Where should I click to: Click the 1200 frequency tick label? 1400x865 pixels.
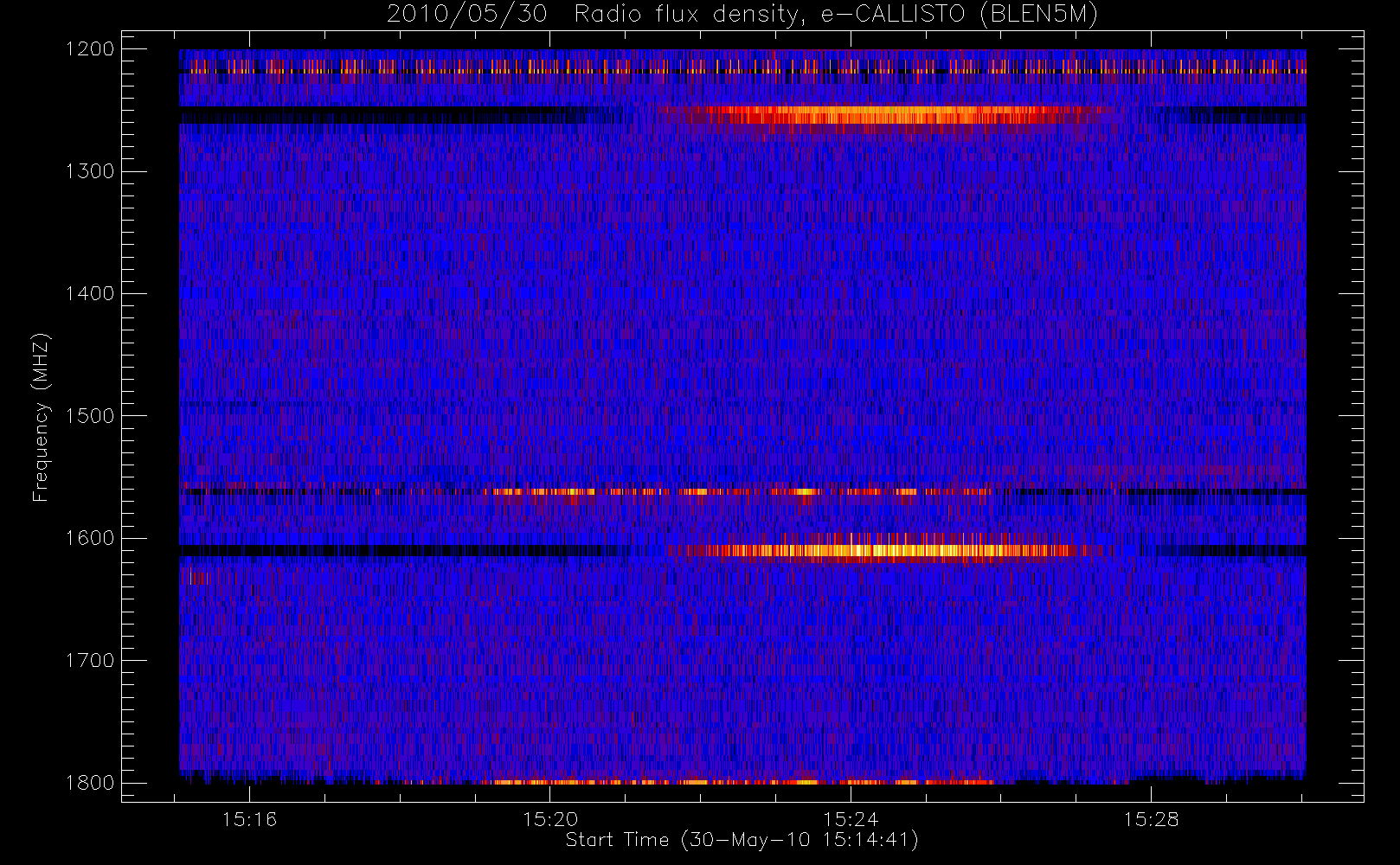tap(90, 49)
